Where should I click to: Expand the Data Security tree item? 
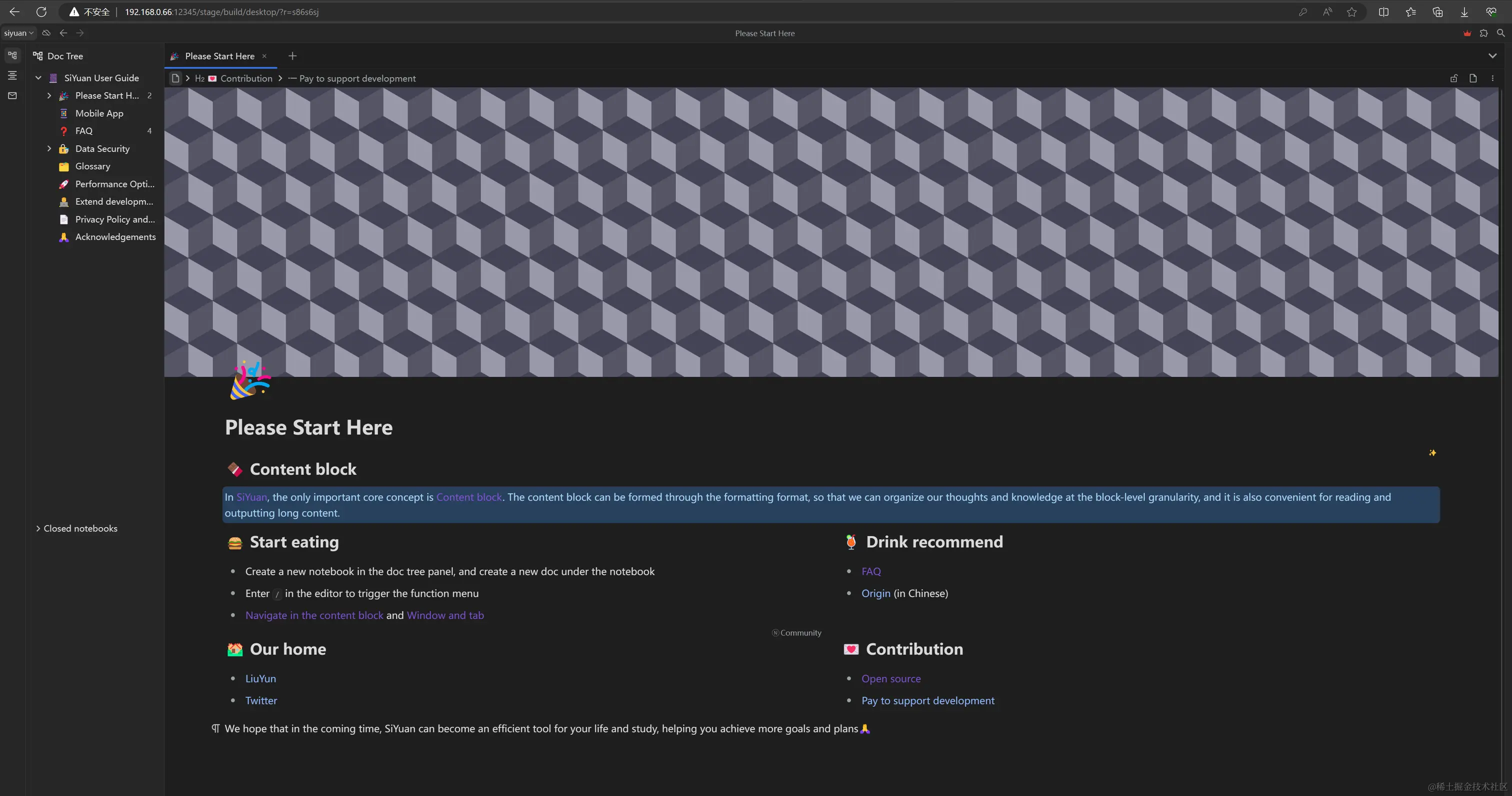click(x=49, y=148)
